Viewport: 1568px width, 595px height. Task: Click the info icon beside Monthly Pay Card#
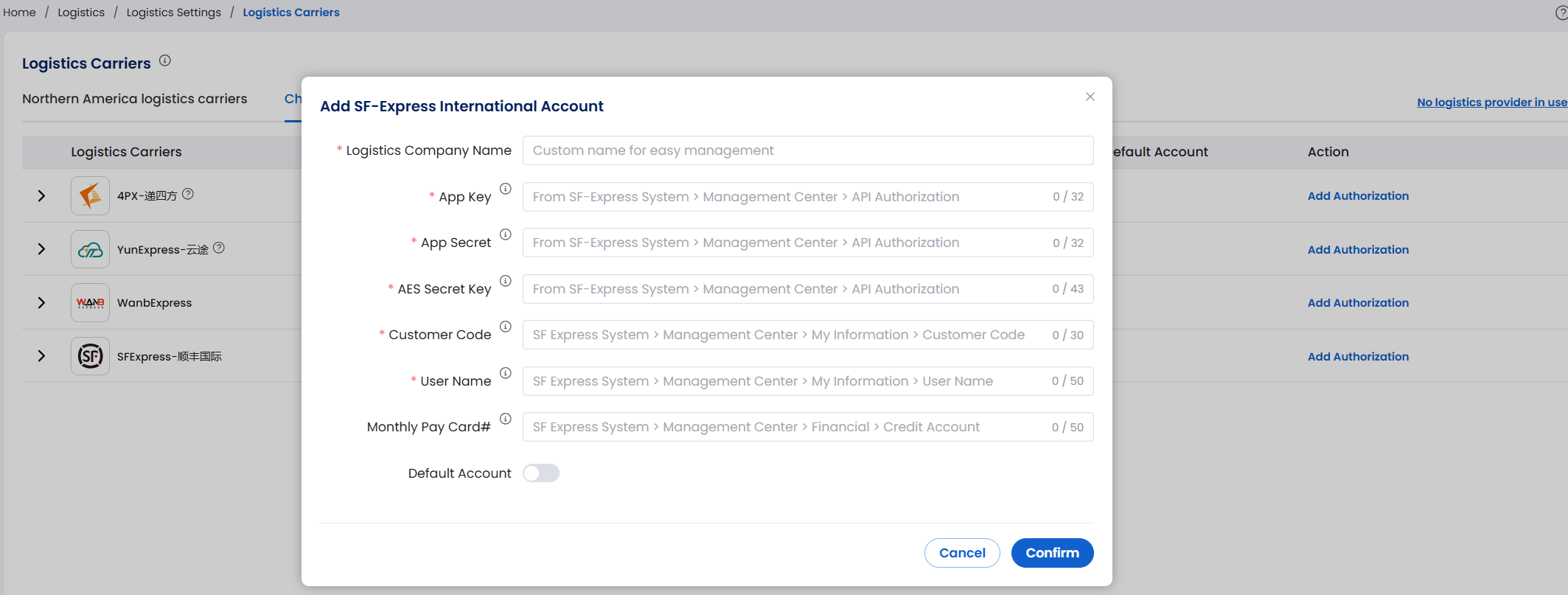tap(505, 419)
